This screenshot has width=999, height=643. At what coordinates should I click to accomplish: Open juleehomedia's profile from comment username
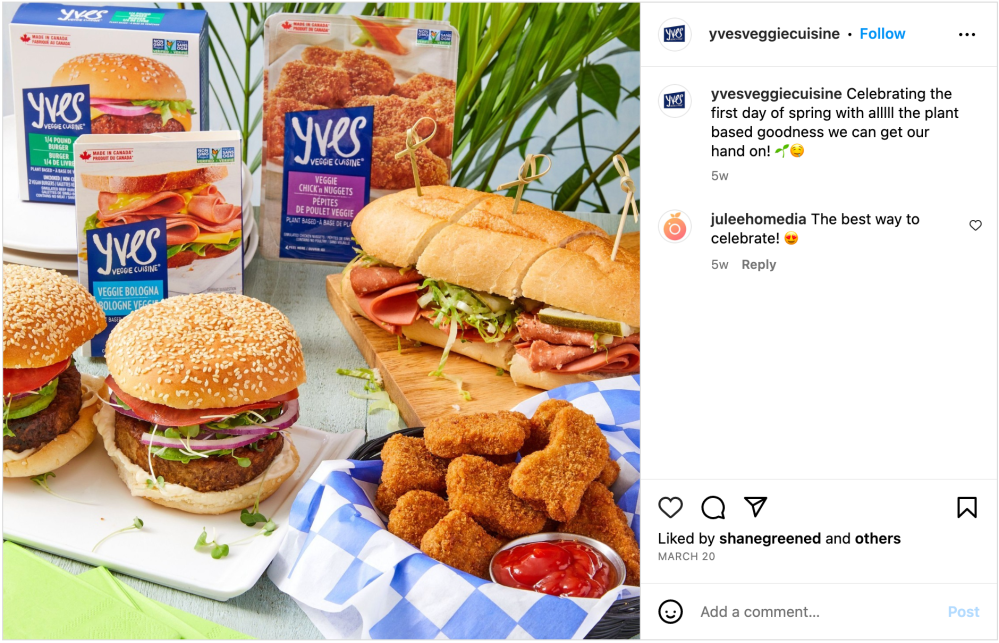pyautogui.click(x=758, y=219)
